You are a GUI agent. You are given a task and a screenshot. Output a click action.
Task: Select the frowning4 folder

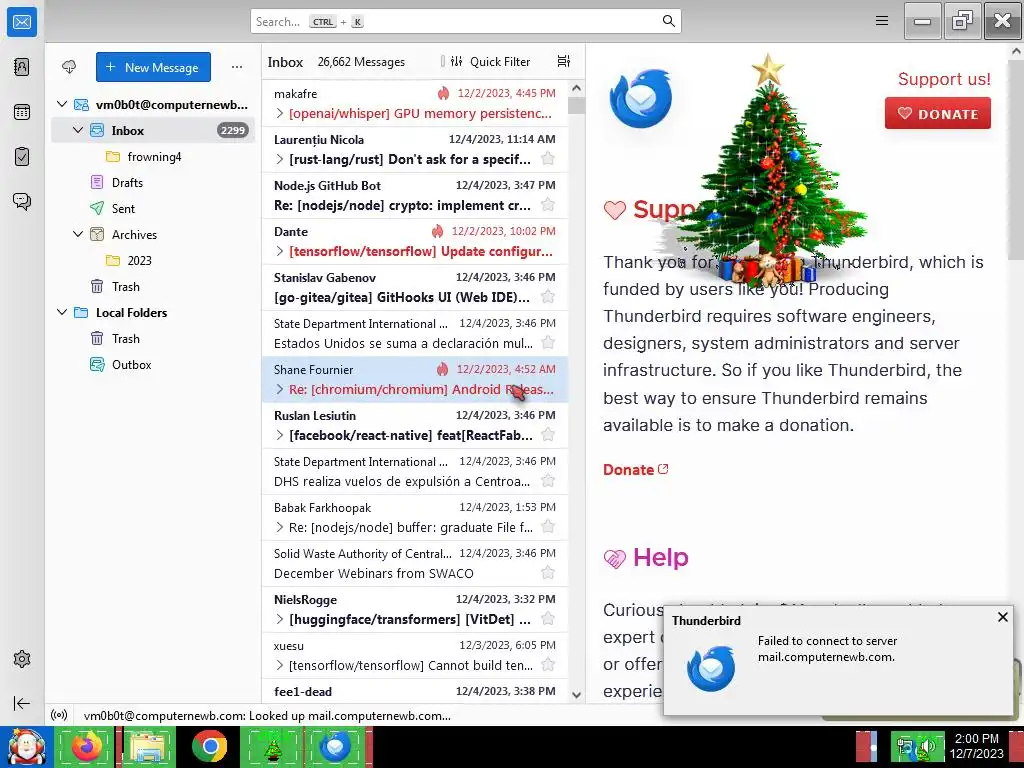click(153, 157)
